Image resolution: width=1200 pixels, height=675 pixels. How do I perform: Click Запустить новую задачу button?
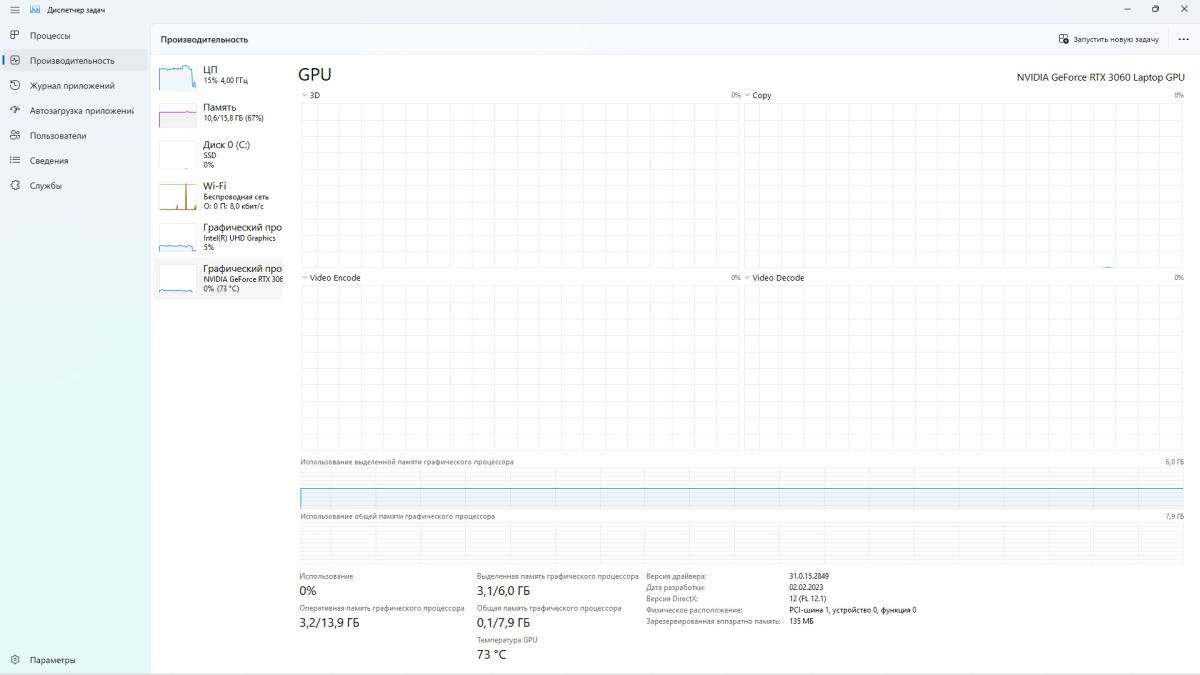(x=1109, y=39)
